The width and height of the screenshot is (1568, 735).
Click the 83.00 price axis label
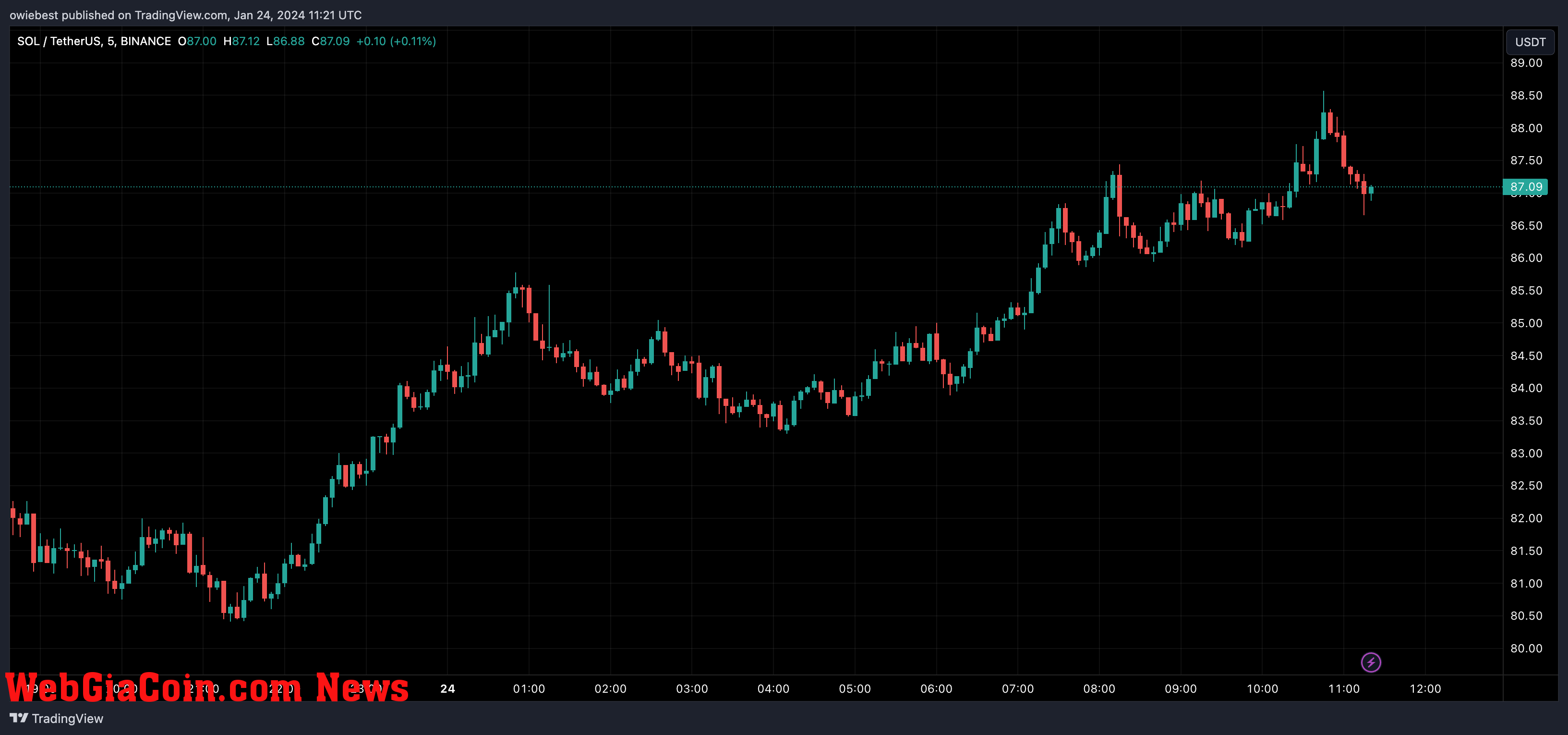tap(1526, 453)
